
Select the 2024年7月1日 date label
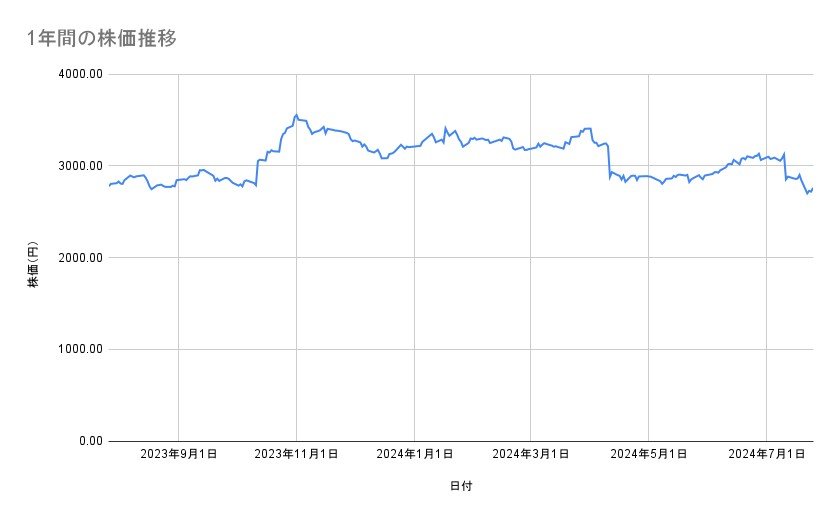pyautogui.click(x=766, y=455)
